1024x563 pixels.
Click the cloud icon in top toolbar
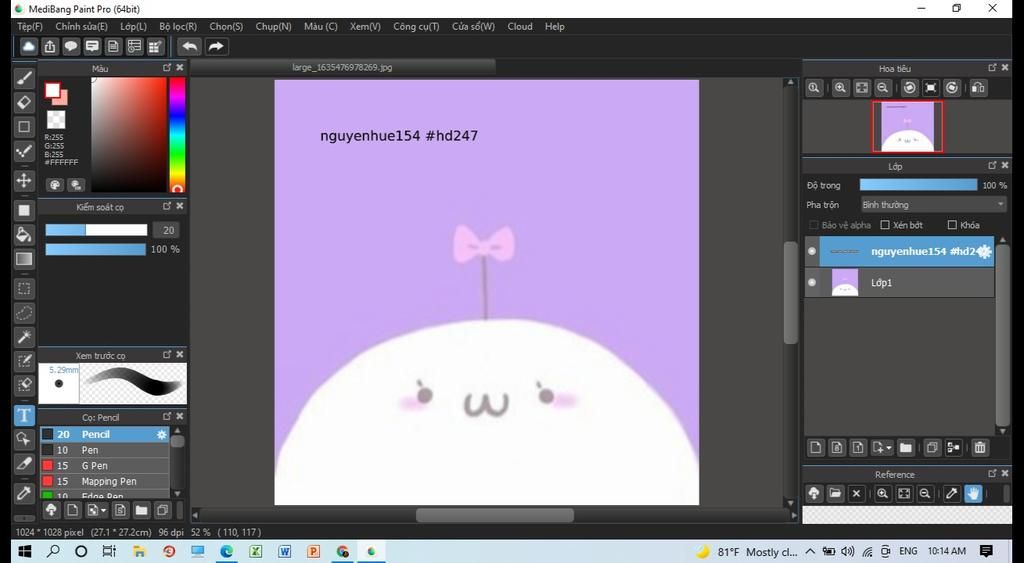coord(29,46)
